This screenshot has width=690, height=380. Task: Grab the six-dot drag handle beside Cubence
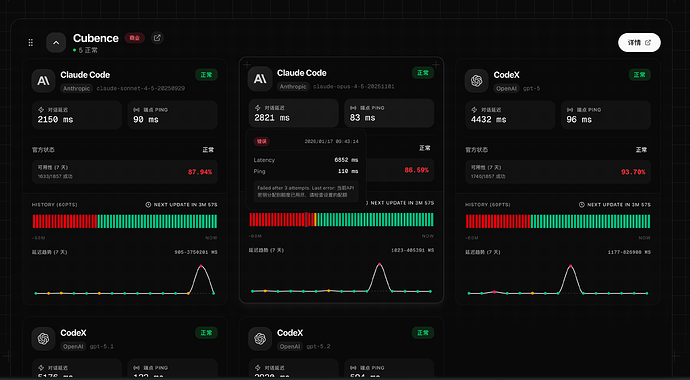click(30, 43)
